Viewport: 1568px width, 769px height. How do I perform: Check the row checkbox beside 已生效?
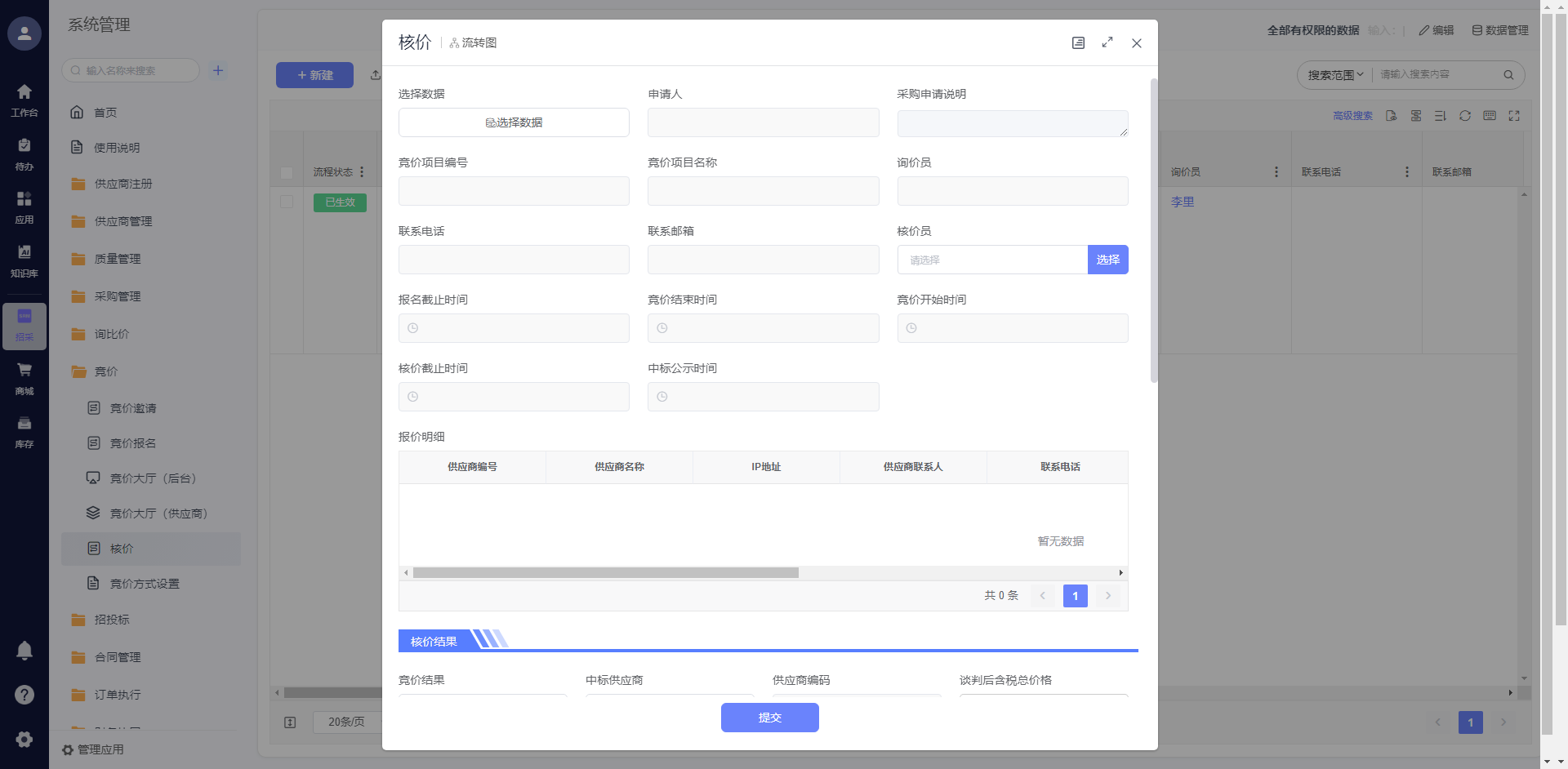pos(287,202)
